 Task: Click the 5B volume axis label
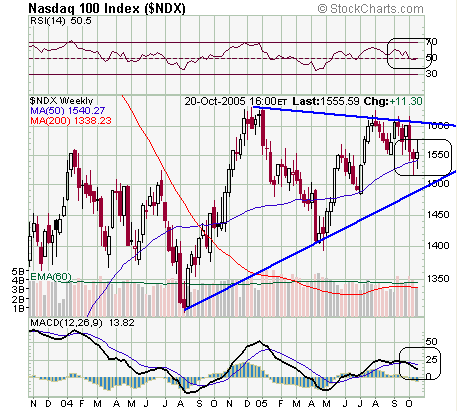(19, 271)
